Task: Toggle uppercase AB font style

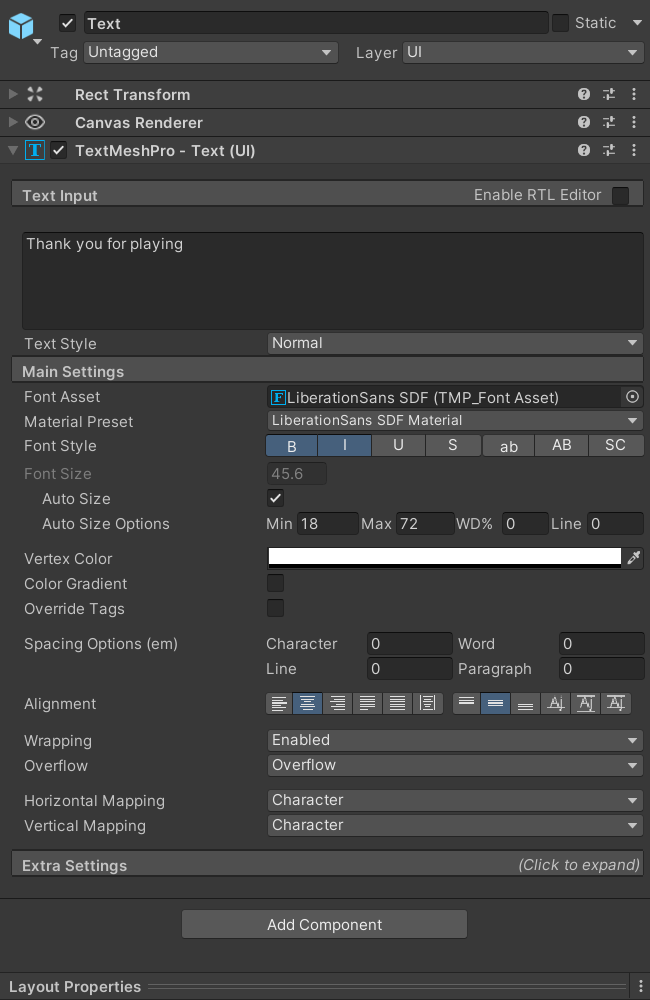Action: (x=562, y=446)
